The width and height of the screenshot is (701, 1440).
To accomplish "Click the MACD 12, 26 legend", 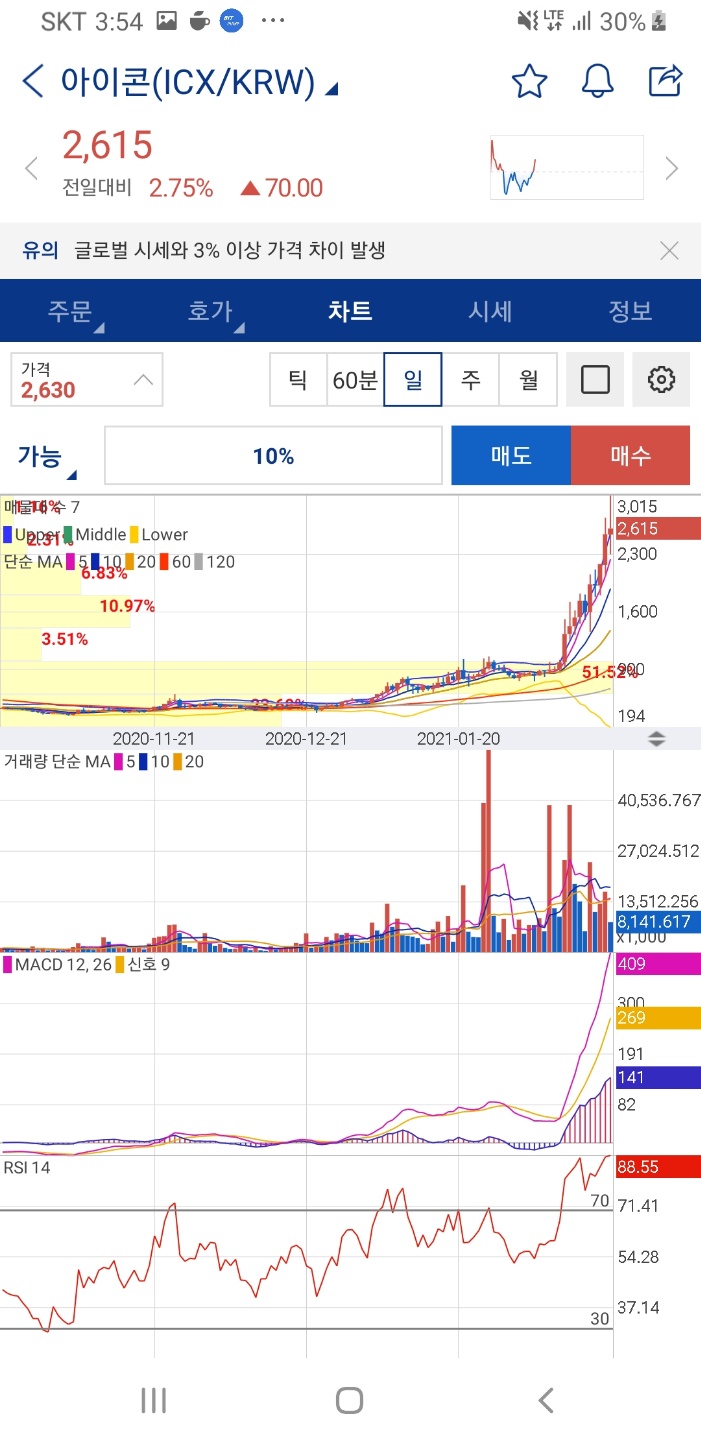I will [x=59, y=965].
